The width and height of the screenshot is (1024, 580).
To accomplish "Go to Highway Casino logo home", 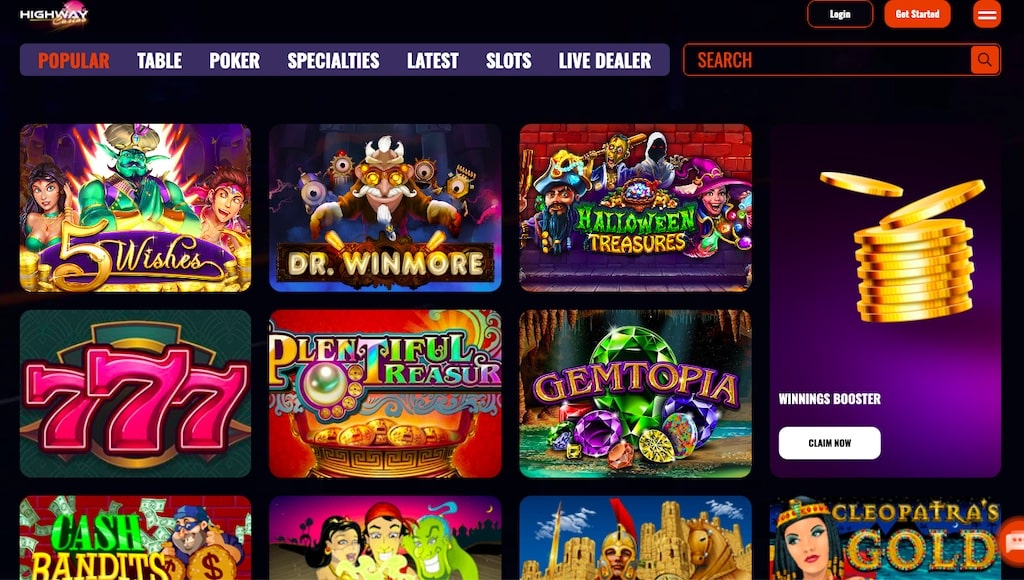I will point(54,14).
